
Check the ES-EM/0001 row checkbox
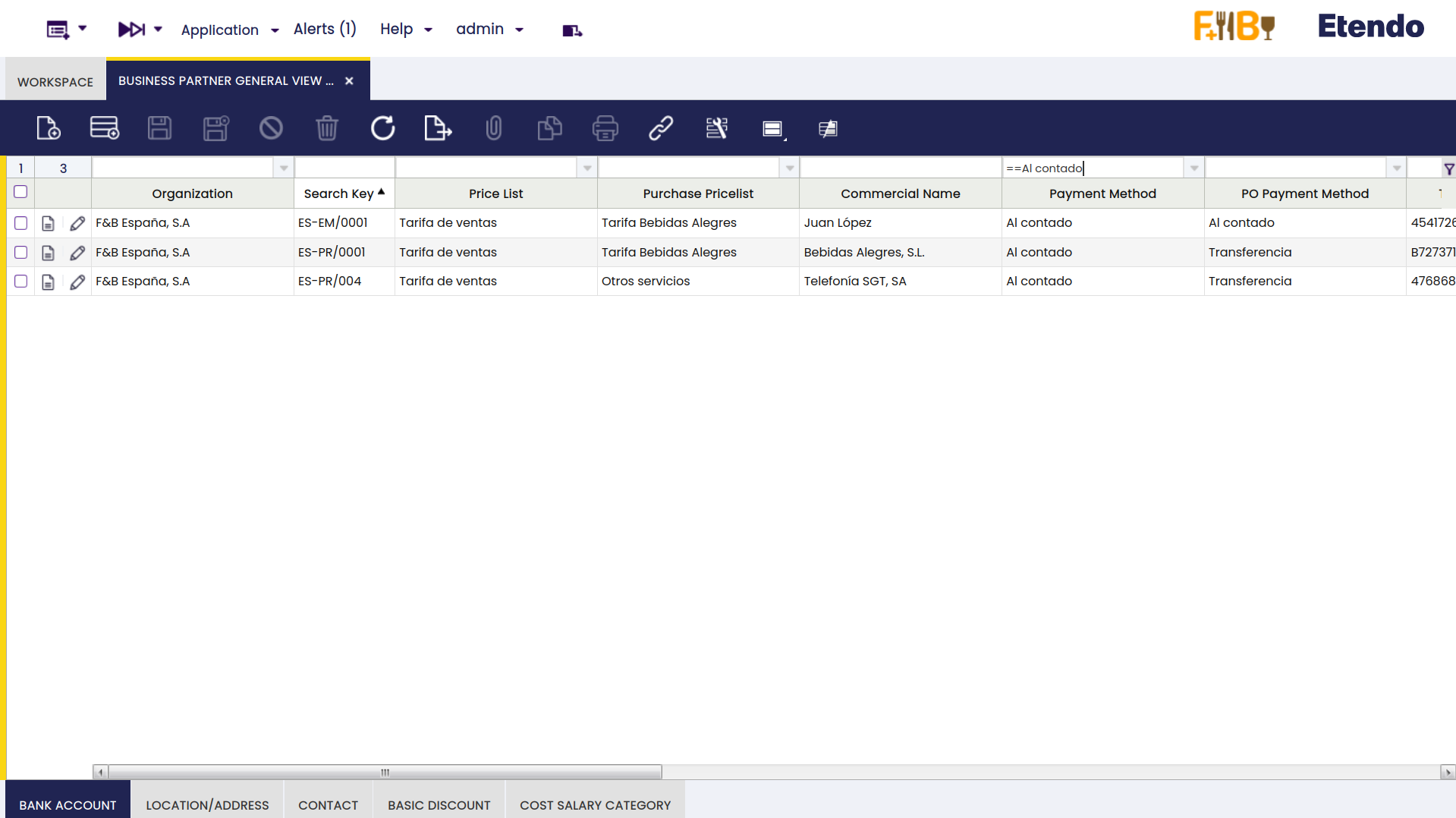point(20,223)
